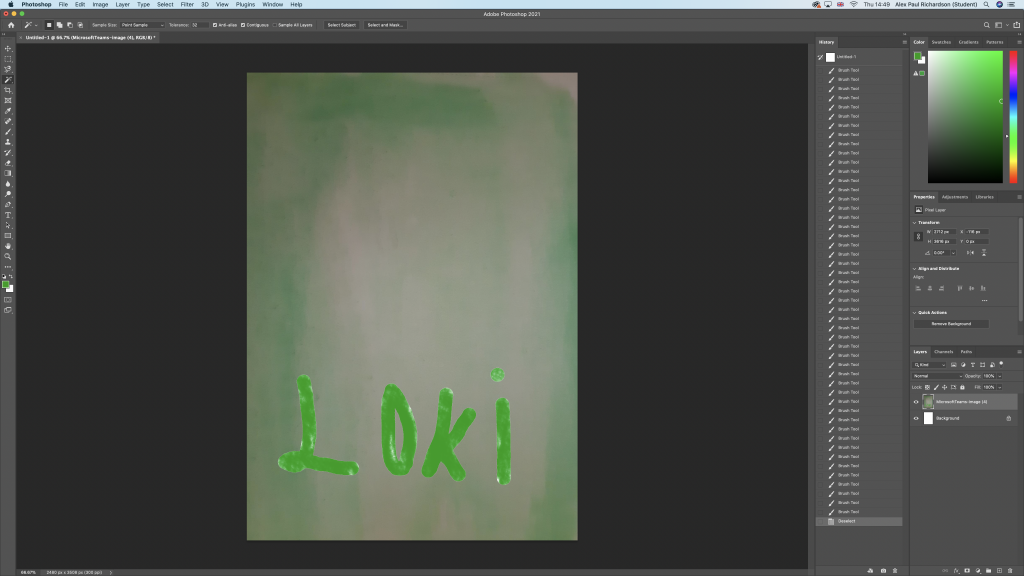Hide the Background layer
1024x576 pixels.
(x=916, y=419)
